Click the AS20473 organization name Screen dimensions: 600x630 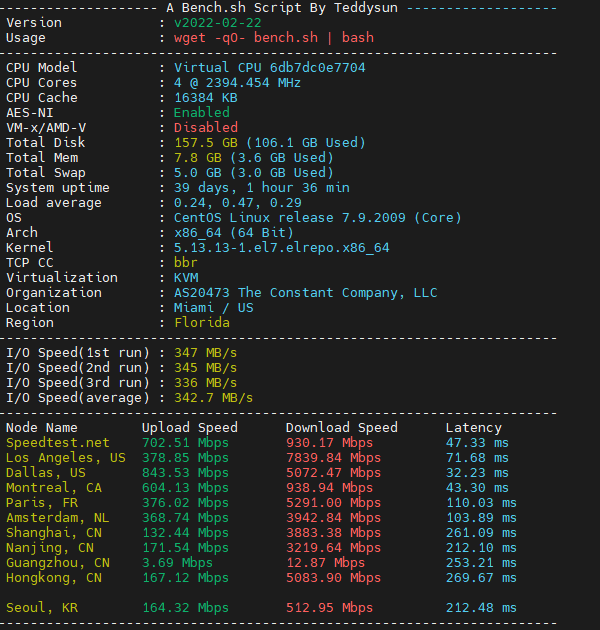pos(305,293)
